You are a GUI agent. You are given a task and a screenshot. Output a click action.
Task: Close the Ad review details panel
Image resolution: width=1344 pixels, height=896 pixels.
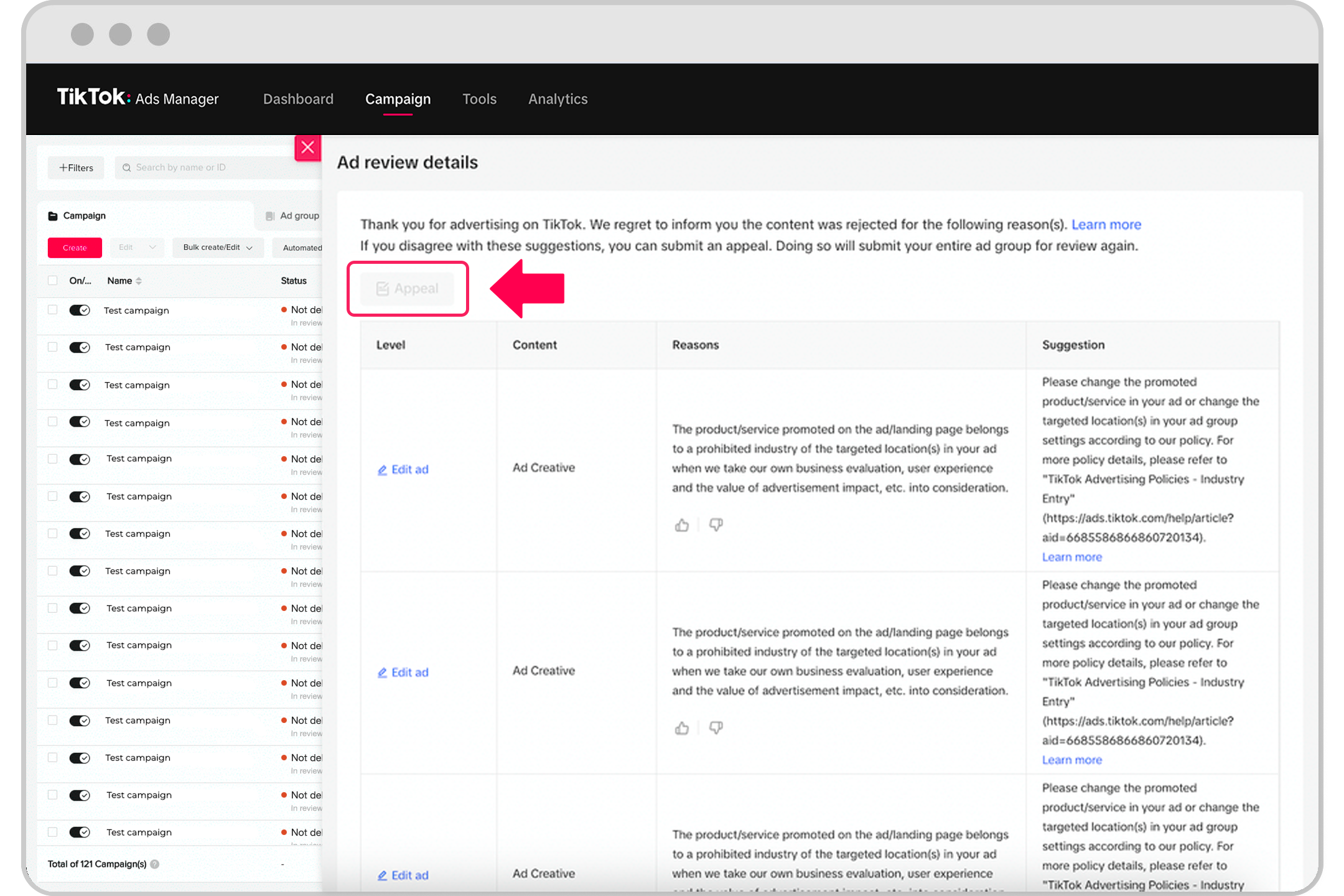(307, 147)
